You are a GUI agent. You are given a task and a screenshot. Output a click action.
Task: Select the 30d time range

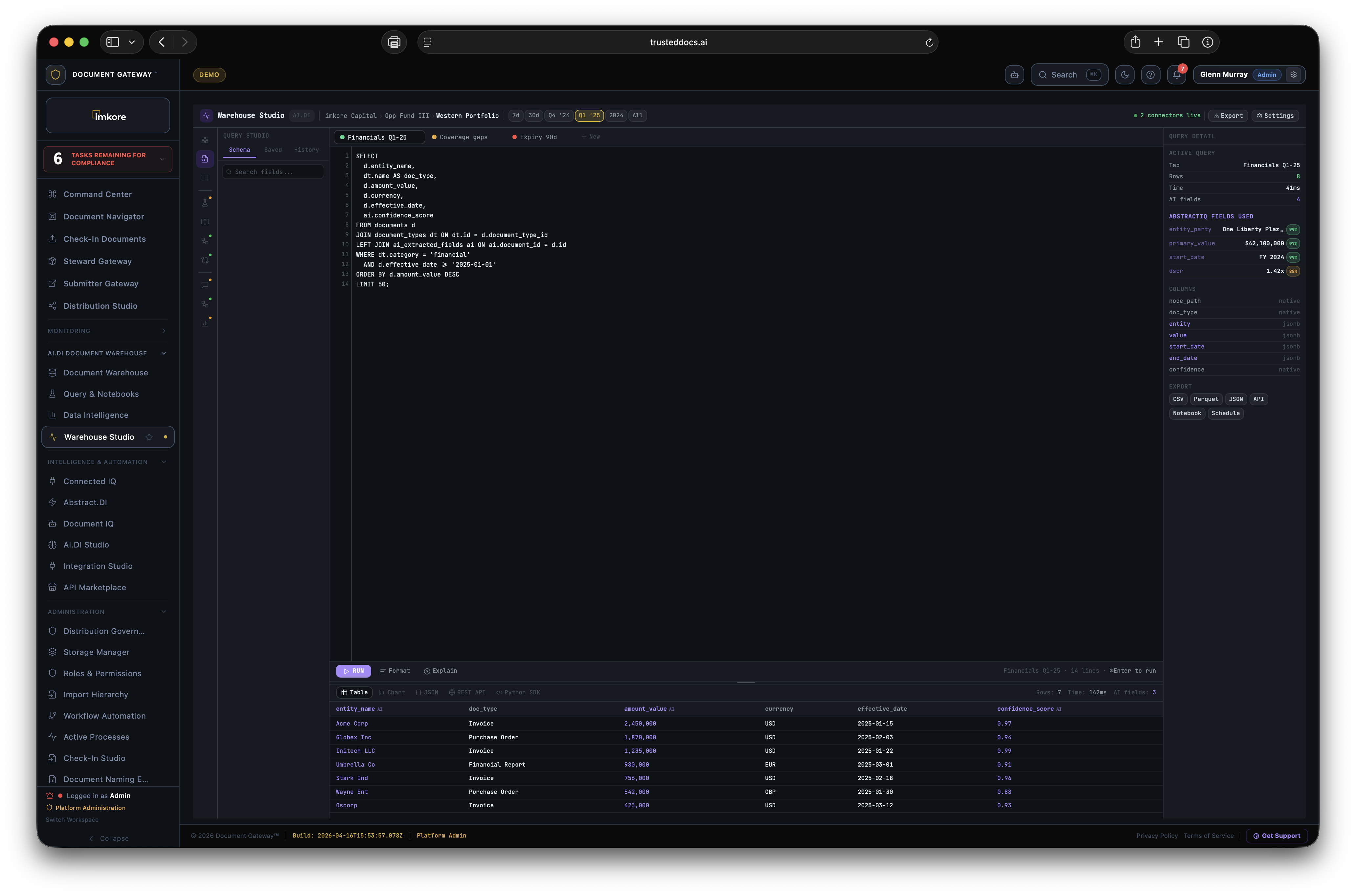[x=533, y=115]
